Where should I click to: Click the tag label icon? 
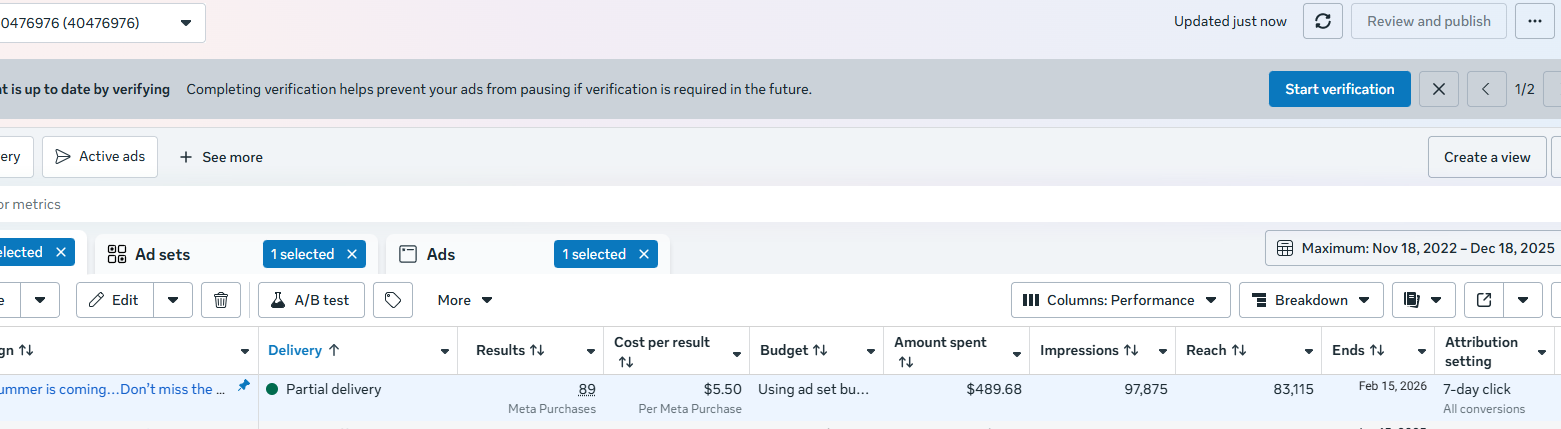tap(393, 300)
